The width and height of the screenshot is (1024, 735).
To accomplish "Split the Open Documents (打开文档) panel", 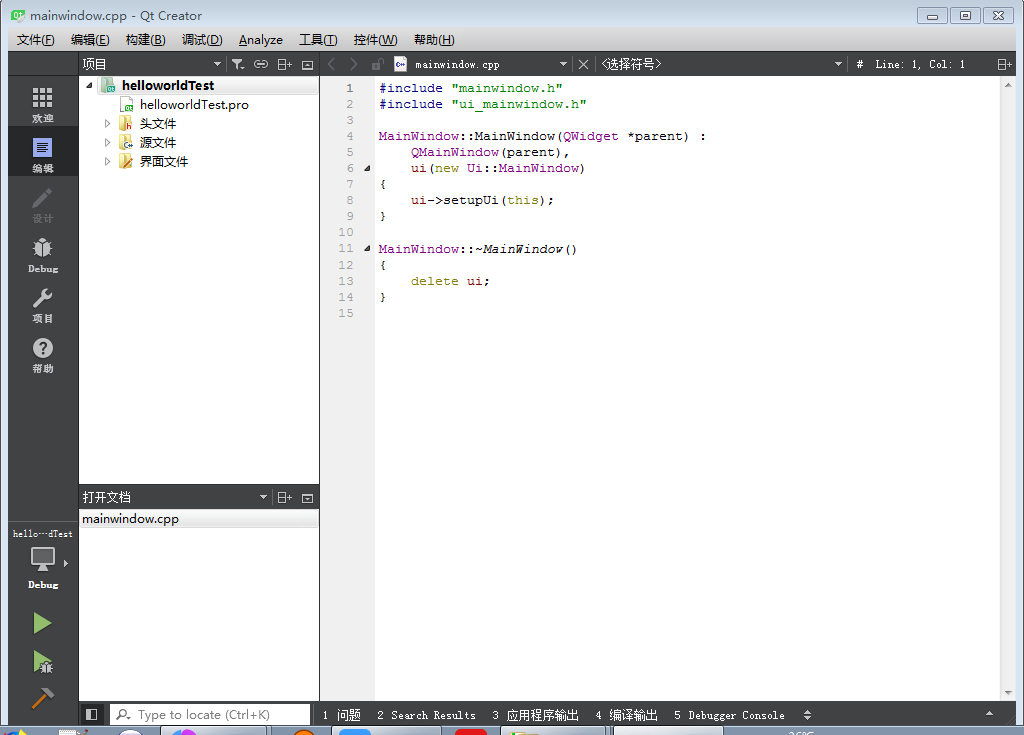I will (285, 498).
